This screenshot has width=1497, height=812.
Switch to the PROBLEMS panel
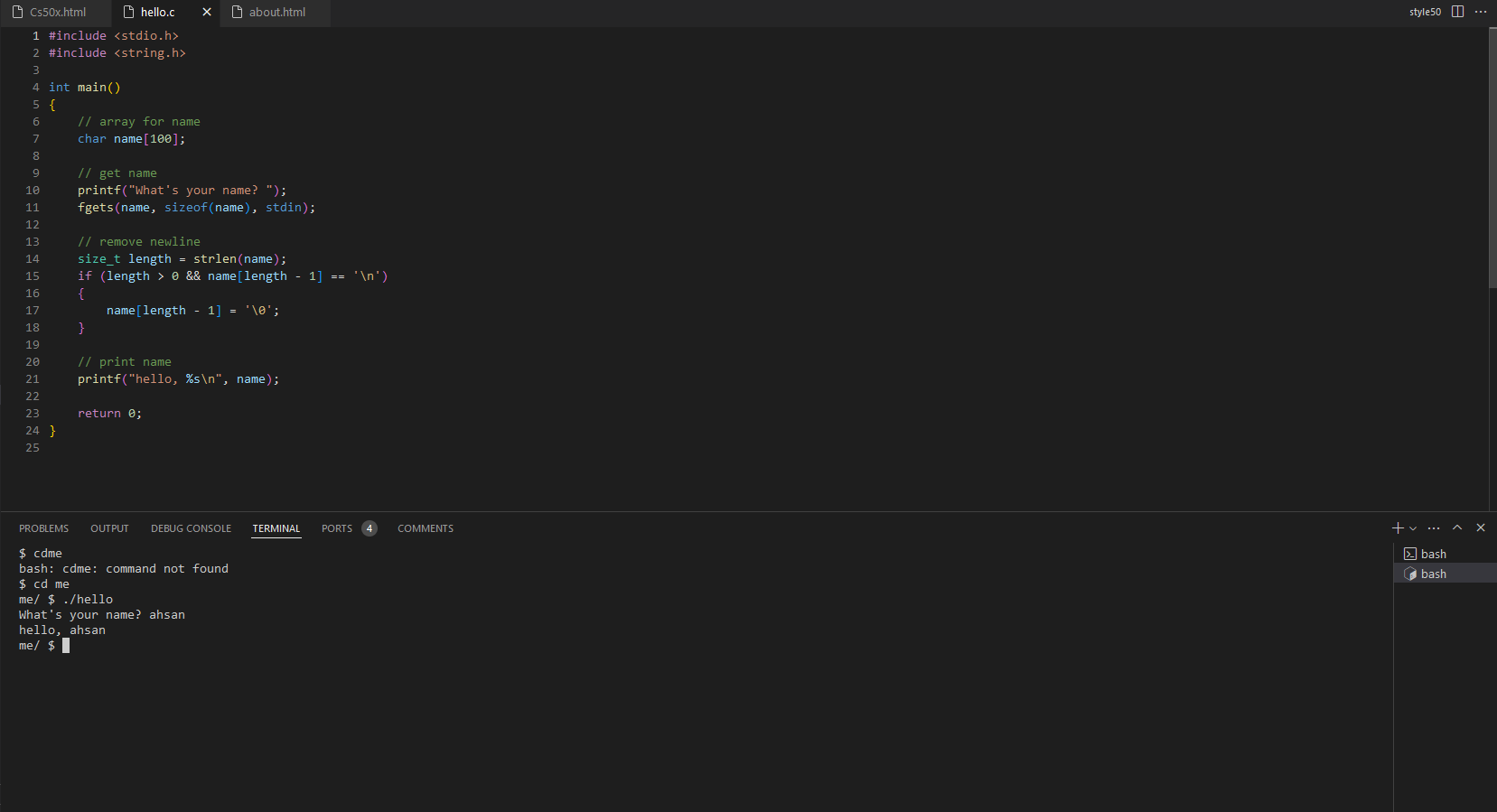pyautogui.click(x=43, y=528)
